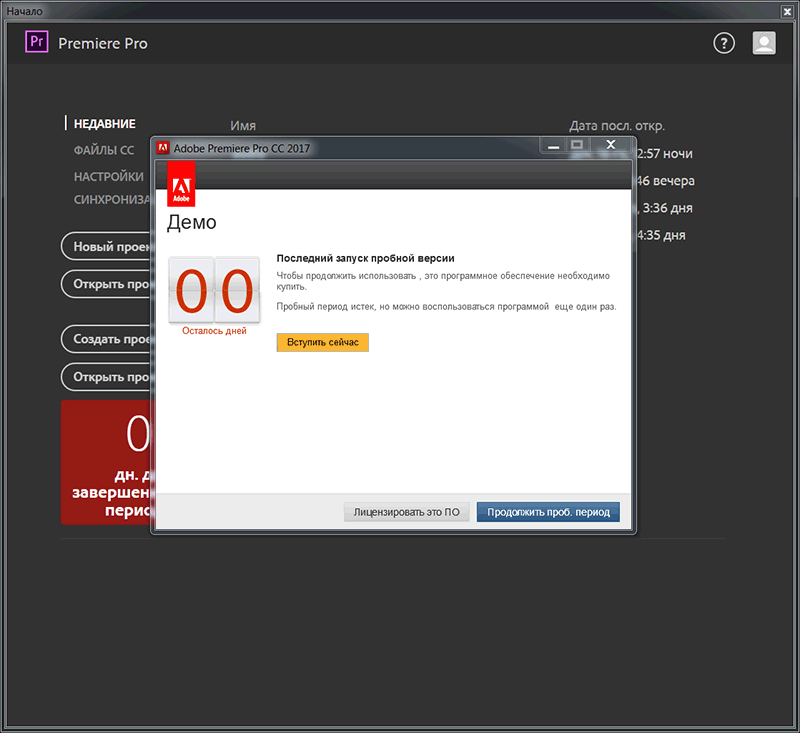Select the recent project opened at 2:57 ночи
The image size is (800, 733).
coord(665,154)
